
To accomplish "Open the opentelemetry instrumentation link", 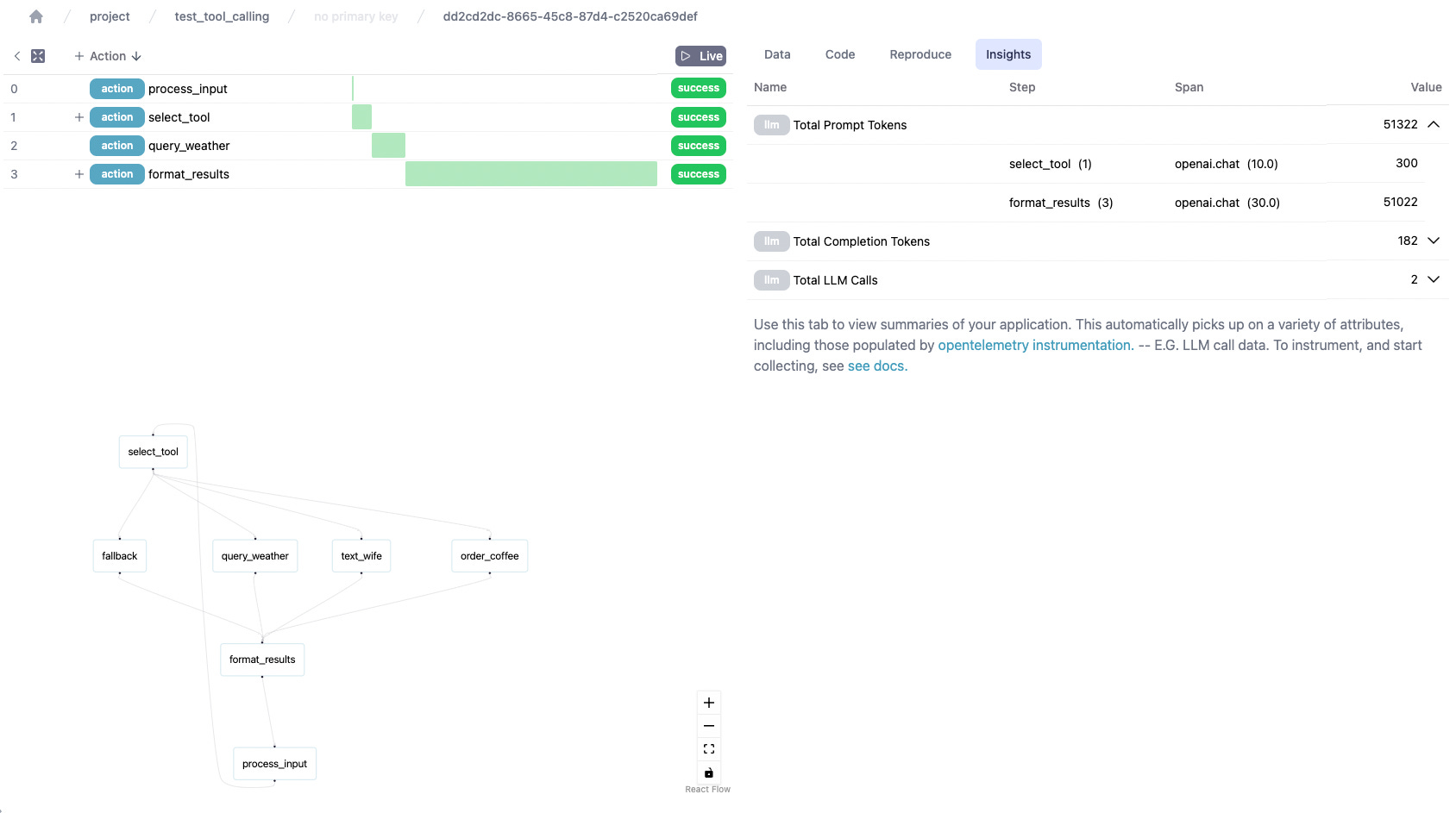I will [1034, 344].
